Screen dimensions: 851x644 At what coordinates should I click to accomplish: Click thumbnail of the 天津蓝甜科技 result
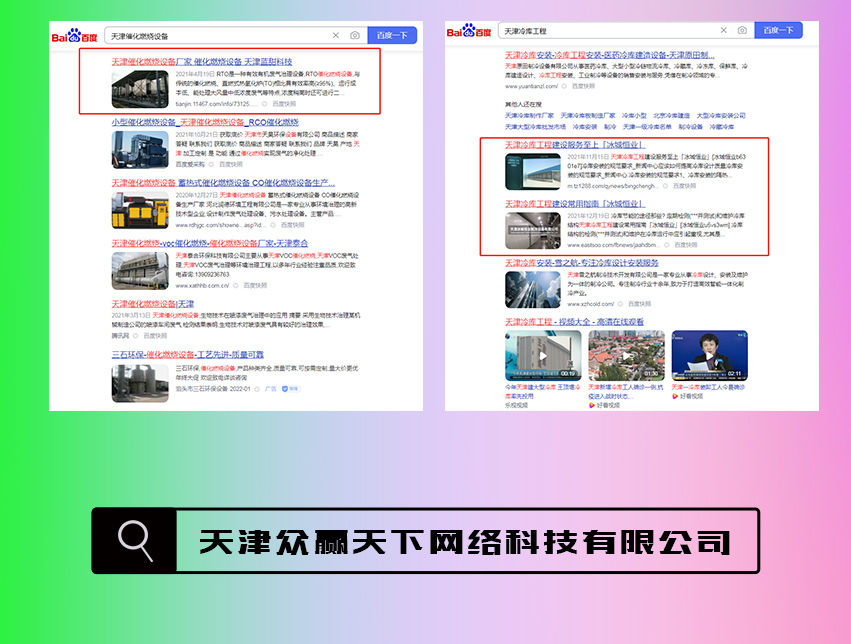(x=140, y=89)
